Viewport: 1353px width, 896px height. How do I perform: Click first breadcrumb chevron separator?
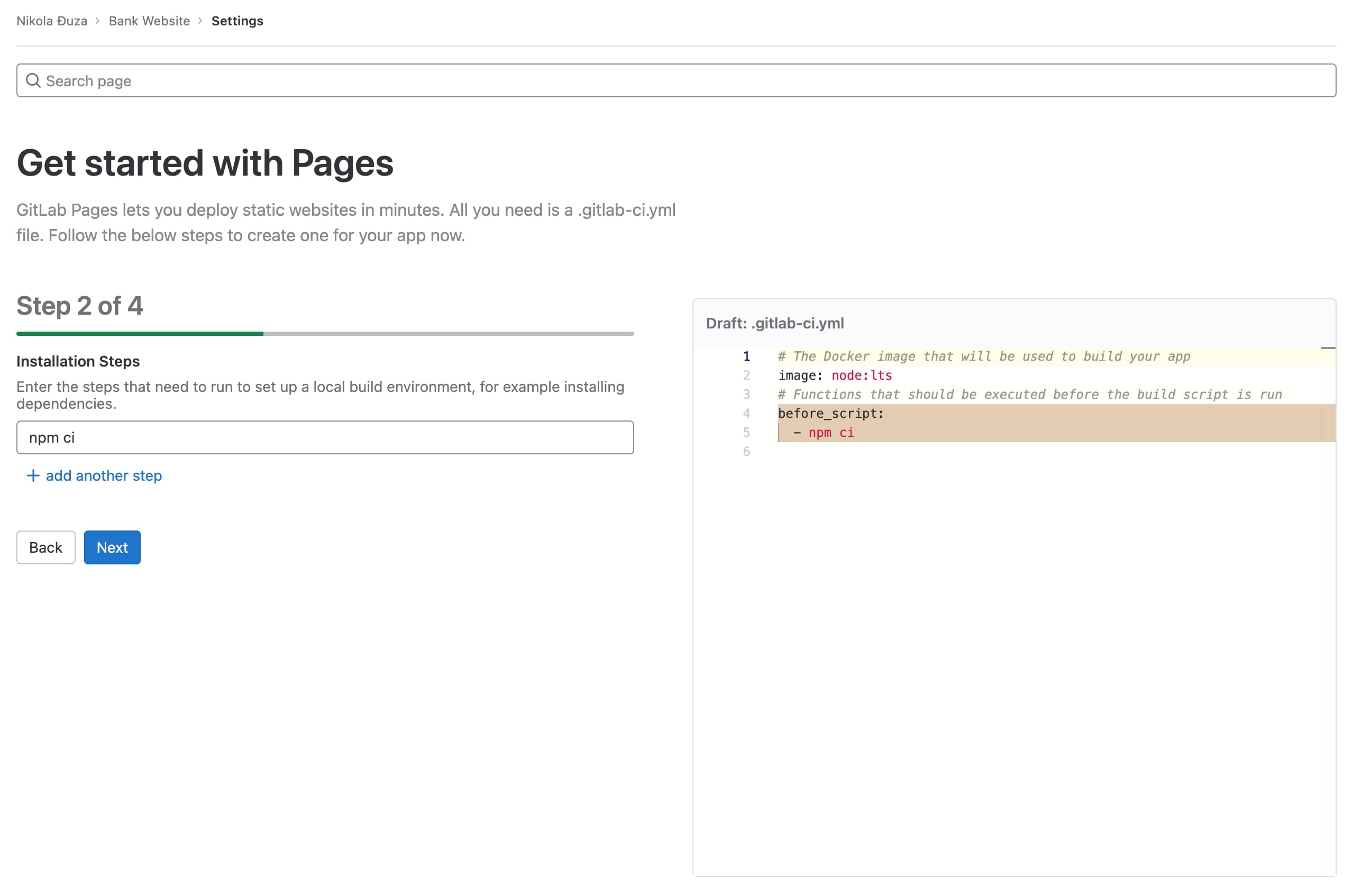[98, 21]
